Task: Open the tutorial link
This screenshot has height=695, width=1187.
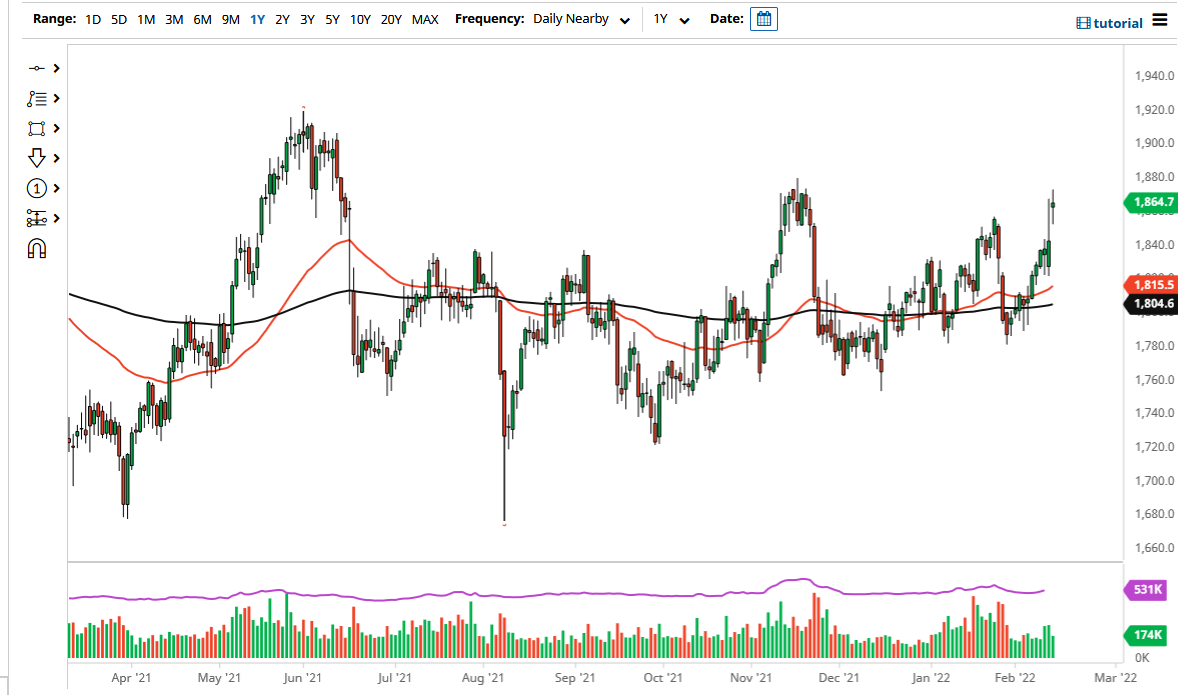Action: [x=1118, y=23]
